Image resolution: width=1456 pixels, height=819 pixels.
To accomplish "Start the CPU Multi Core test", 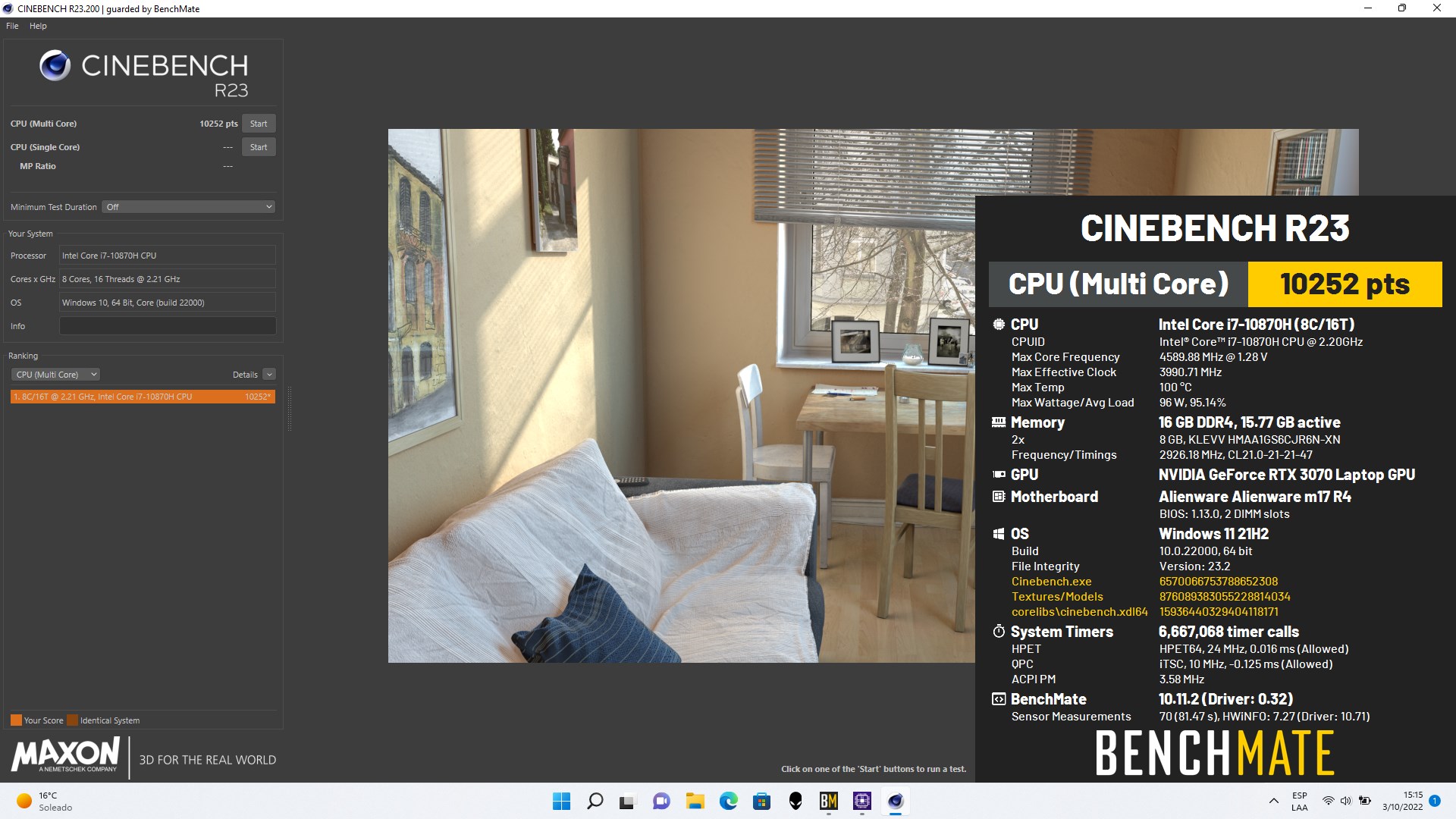I will [x=259, y=124].
